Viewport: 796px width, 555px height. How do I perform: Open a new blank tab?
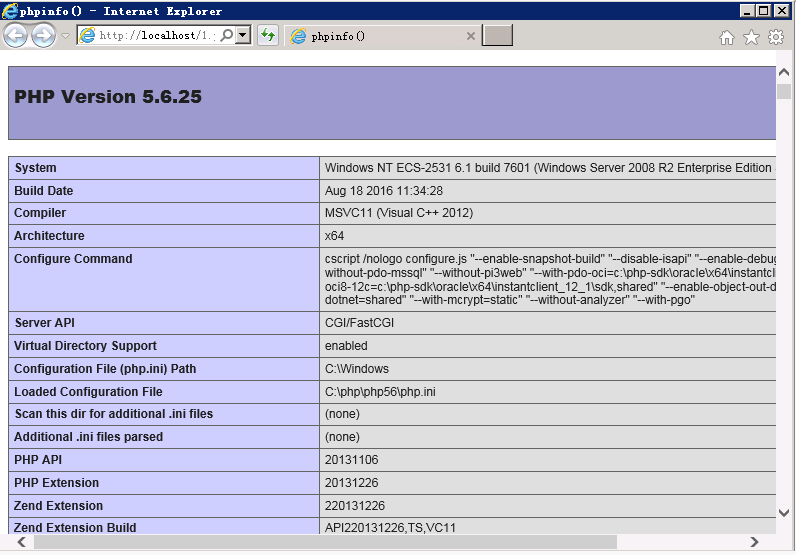click(497, 36)
